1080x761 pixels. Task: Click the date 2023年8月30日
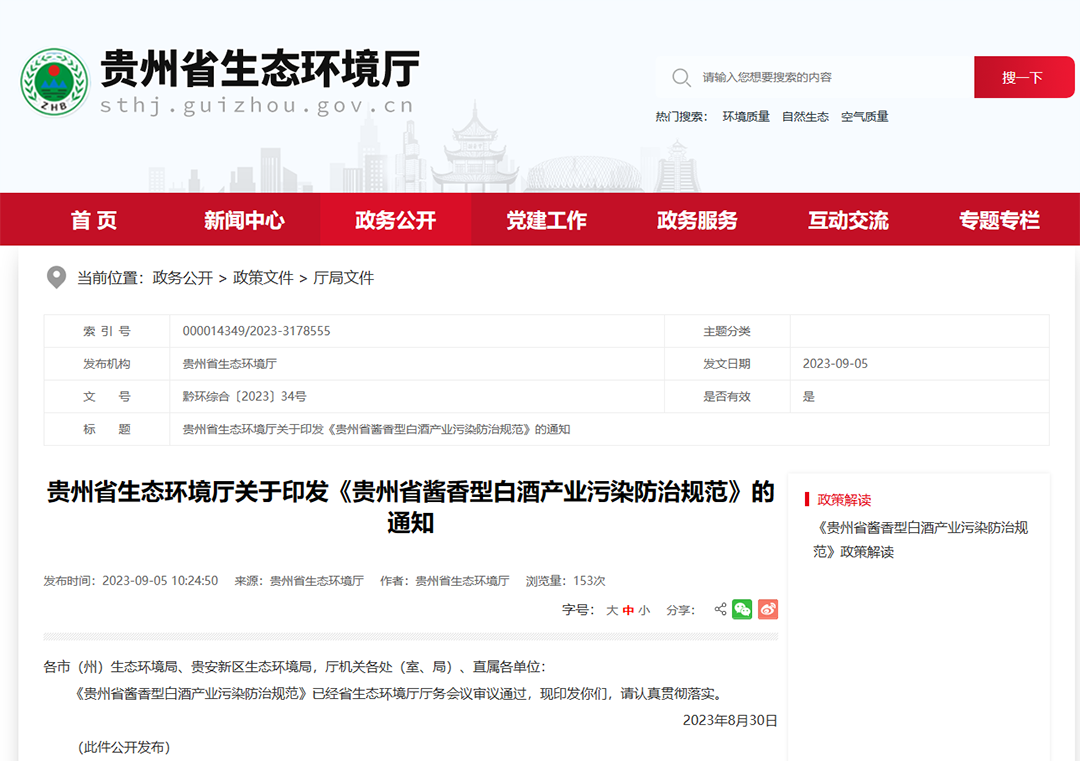pyautogui.click(x=730, y=720)
